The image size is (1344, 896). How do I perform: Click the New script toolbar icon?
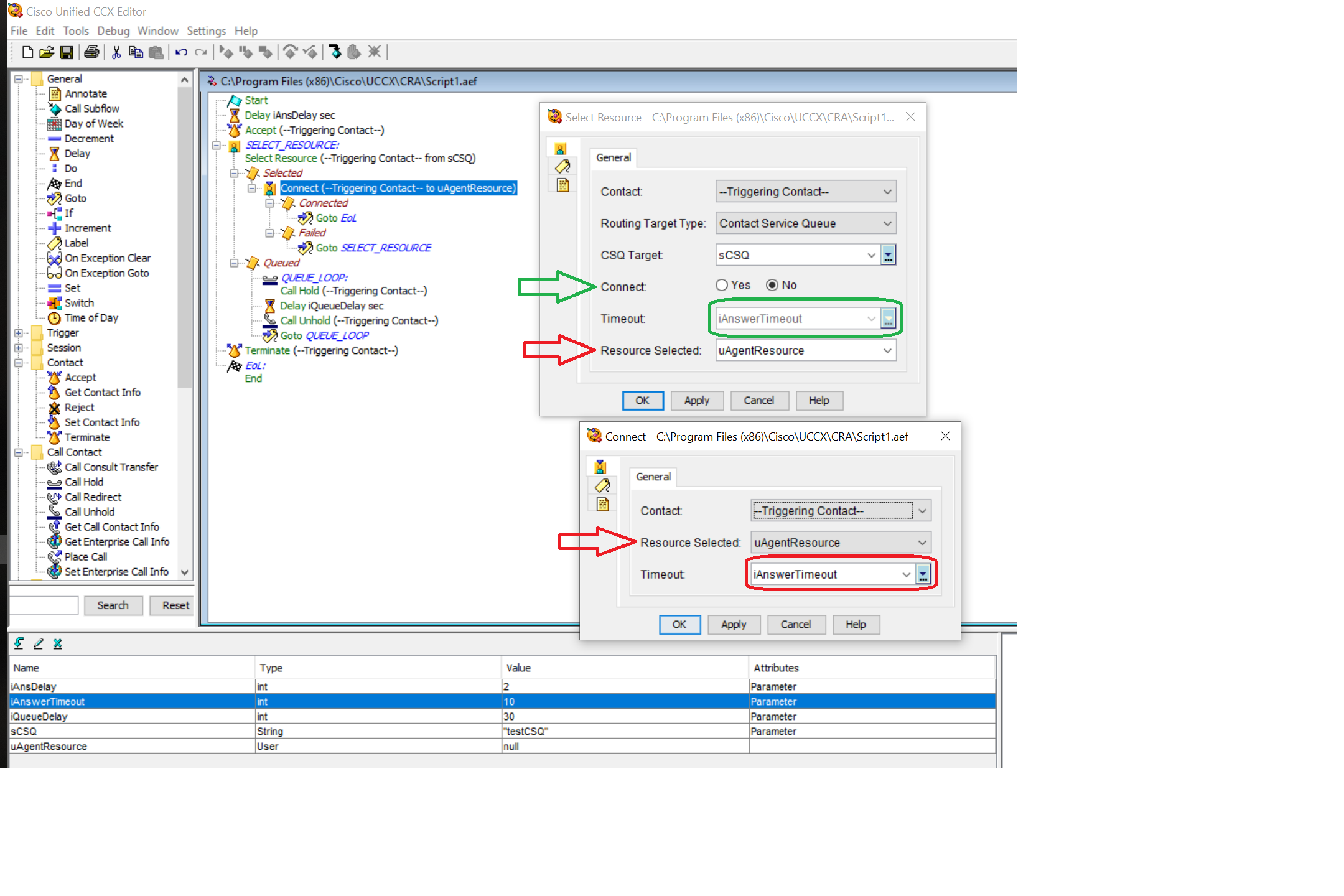click(27, 52)
